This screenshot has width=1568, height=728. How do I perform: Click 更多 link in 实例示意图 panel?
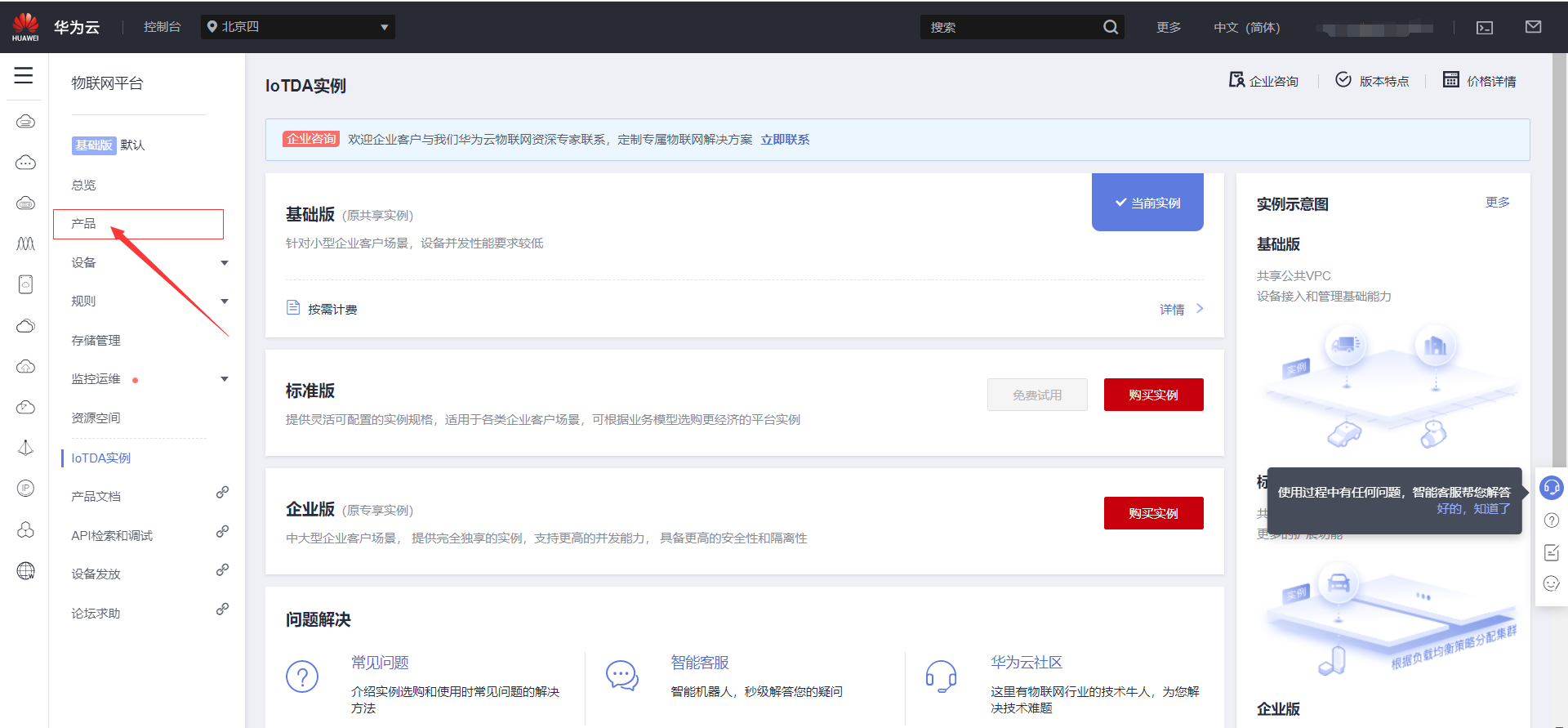pos(1497,202)
